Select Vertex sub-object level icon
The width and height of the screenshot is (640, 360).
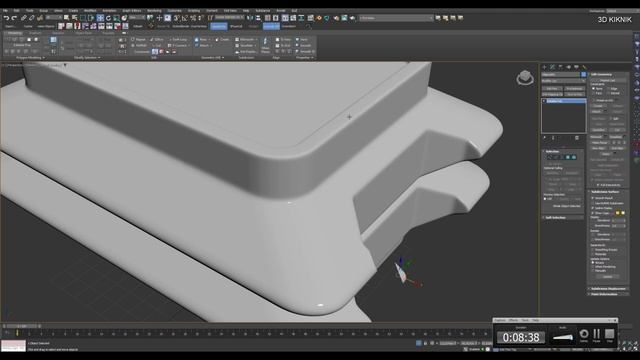549,157
